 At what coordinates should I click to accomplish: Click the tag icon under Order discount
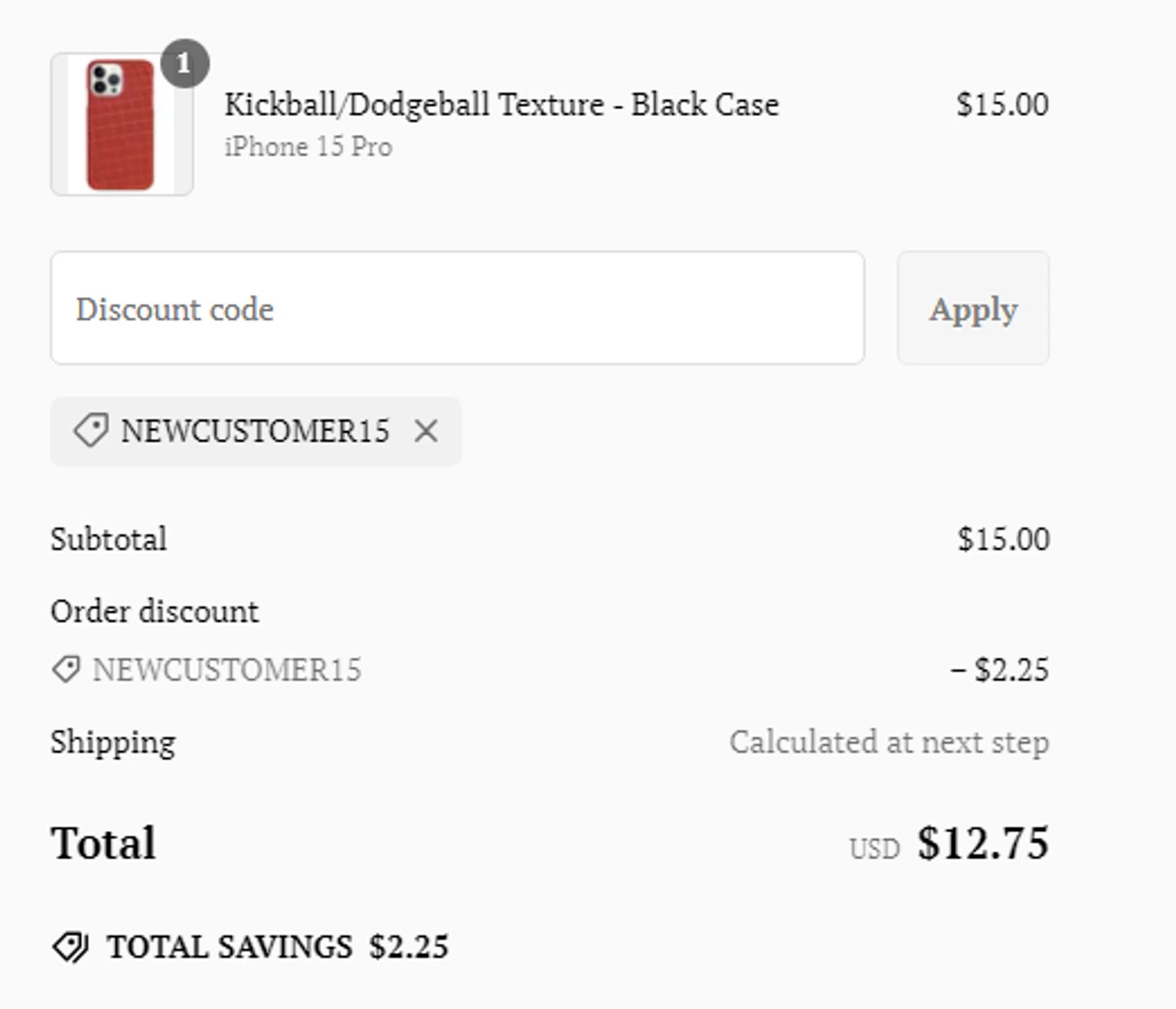[x=66, y=670]
